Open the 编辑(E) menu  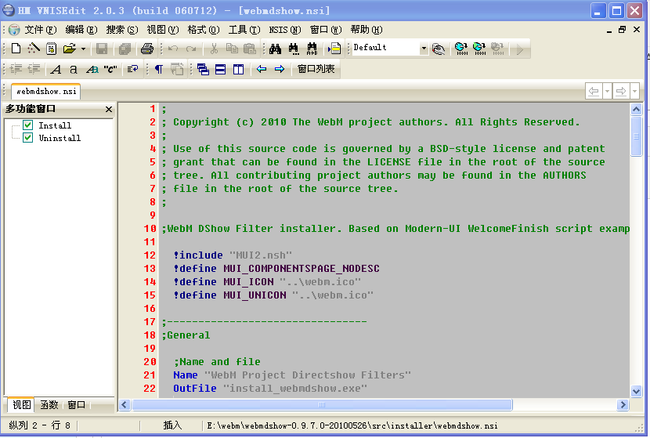point(81,30)
